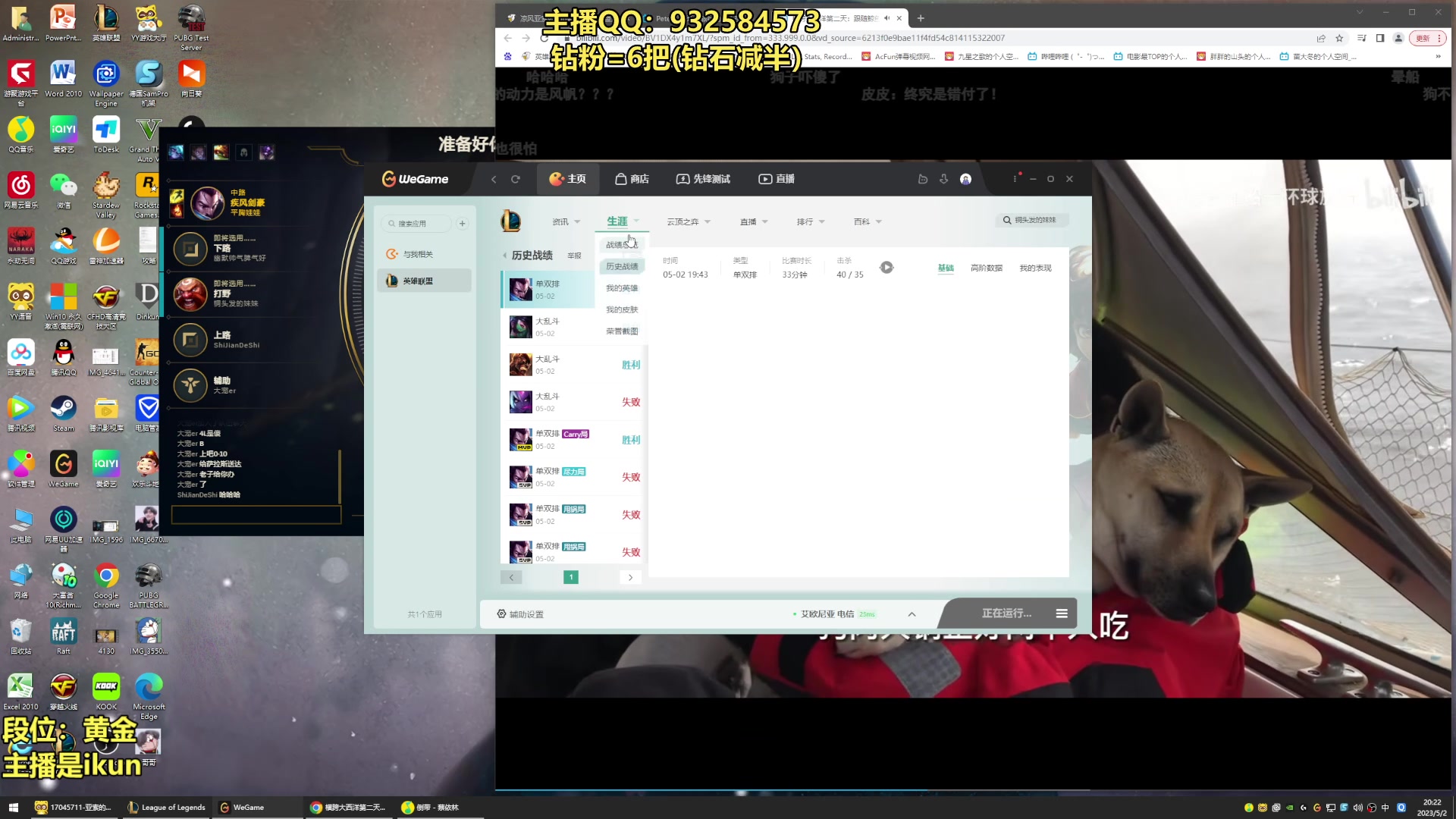Select 历史战绩 from 生涯 menu
The height and width of the screenshot is (819, 1456).
[x=622, y=267]
